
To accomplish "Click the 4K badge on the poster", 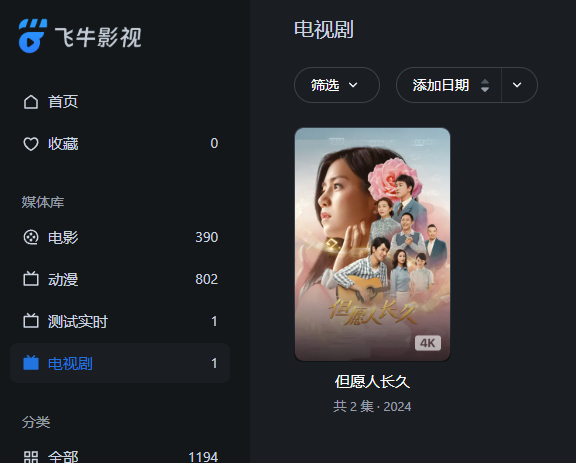I will 428,343.
